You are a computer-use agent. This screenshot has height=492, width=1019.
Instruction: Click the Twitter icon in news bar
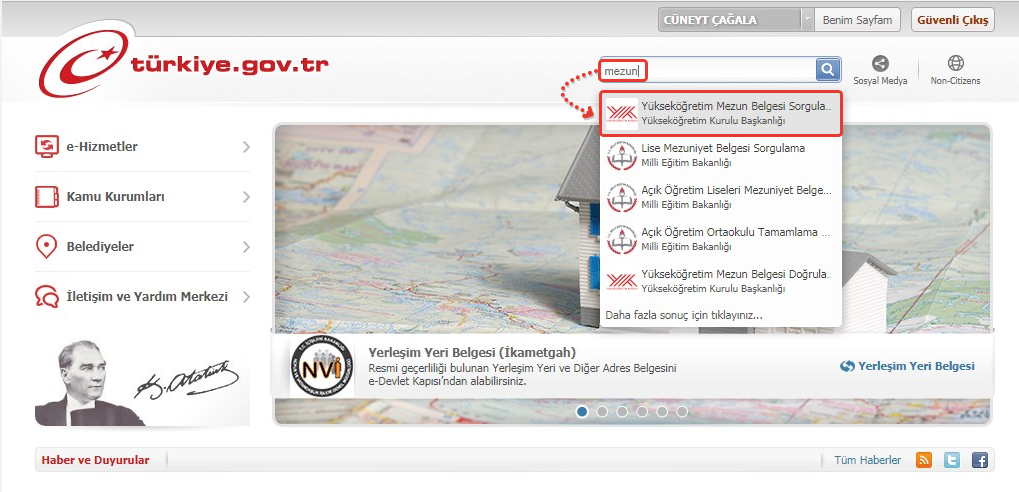952,460
